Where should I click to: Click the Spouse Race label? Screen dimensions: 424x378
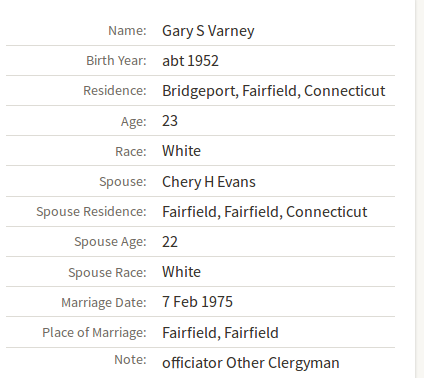pyautogui.click(x=107, y=273)
